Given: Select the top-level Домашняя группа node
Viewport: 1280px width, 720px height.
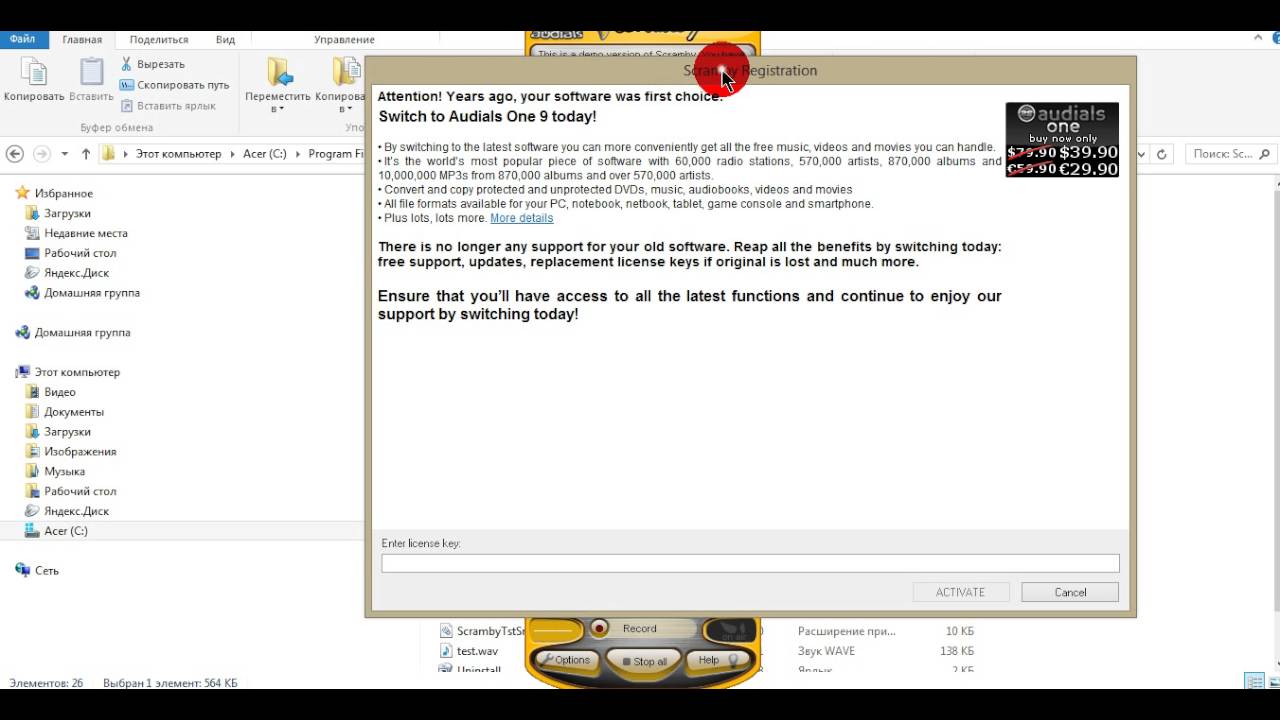Looking at the screenshot, I should tap(82, 332).
